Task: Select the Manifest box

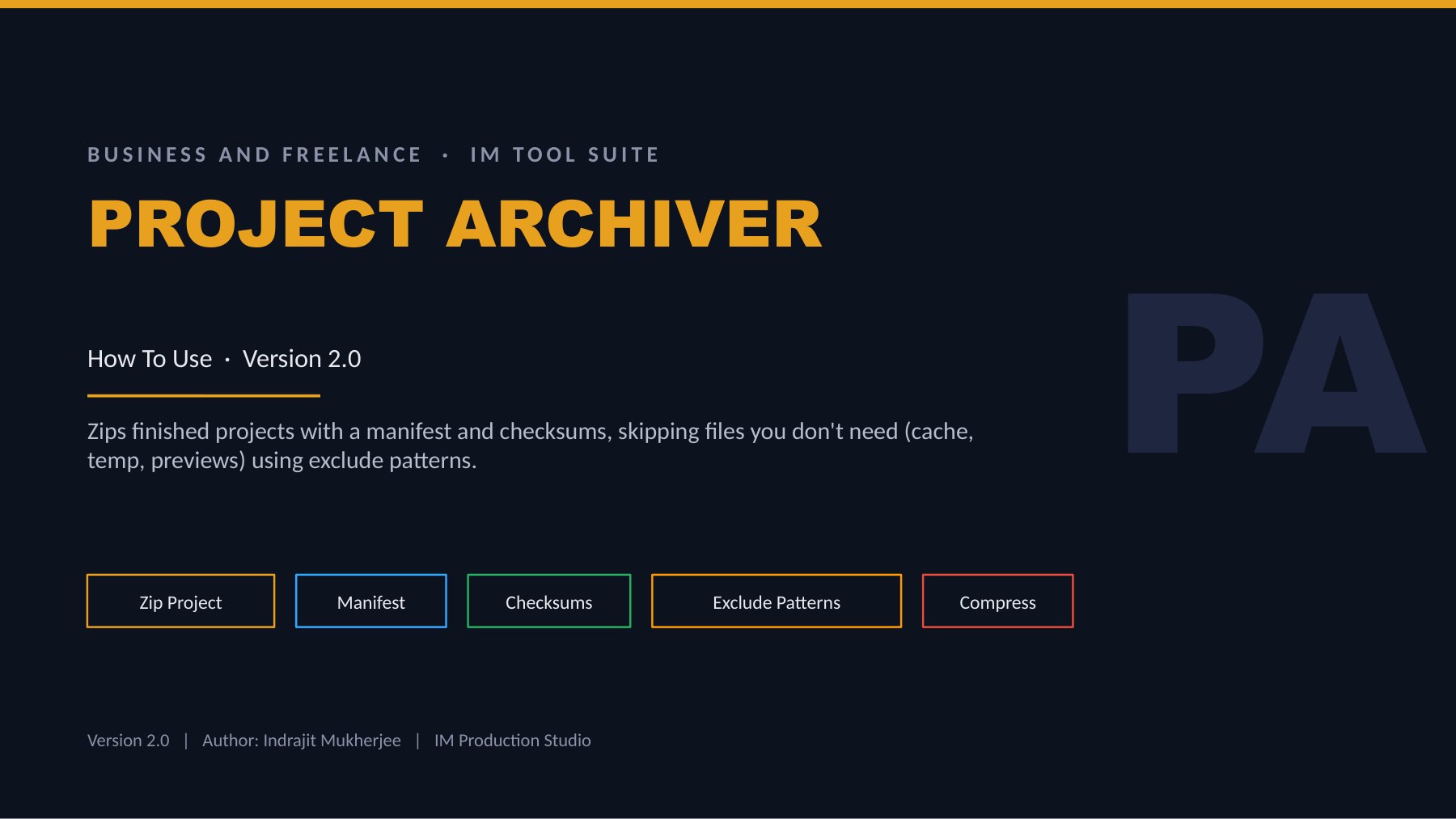Action: 371,601
